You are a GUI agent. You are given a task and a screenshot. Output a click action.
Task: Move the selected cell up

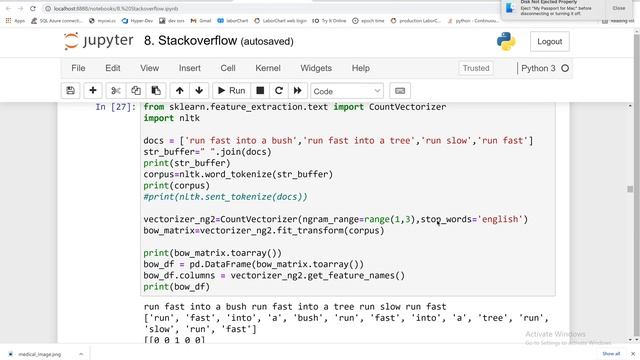click(180, 91)
